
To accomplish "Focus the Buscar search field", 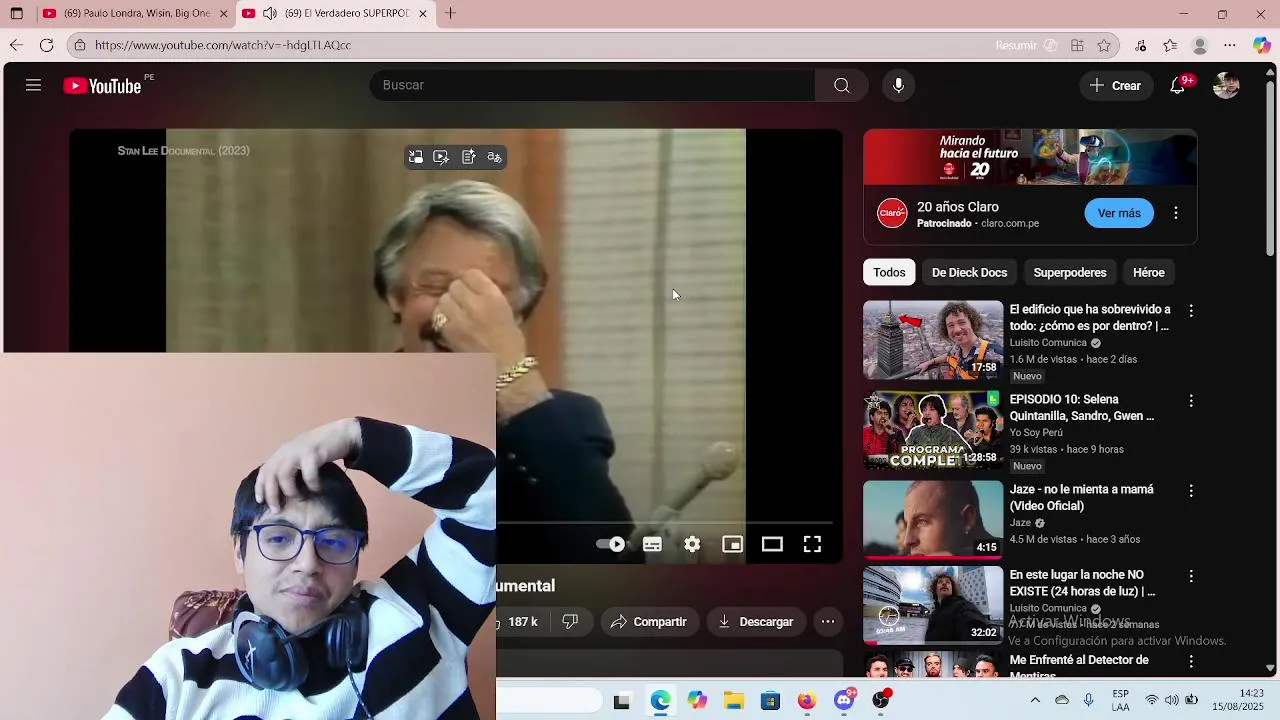I will click(593, 85).
